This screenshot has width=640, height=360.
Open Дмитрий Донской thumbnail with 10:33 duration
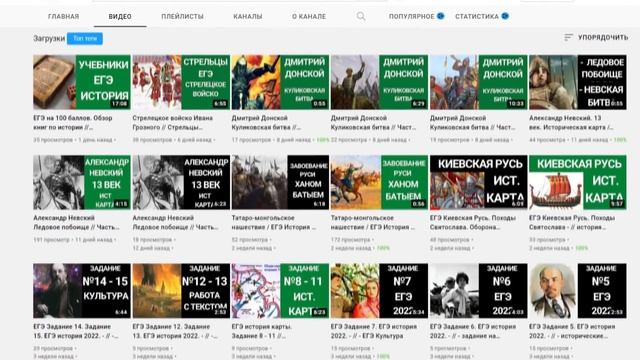[x=479, y=82]
